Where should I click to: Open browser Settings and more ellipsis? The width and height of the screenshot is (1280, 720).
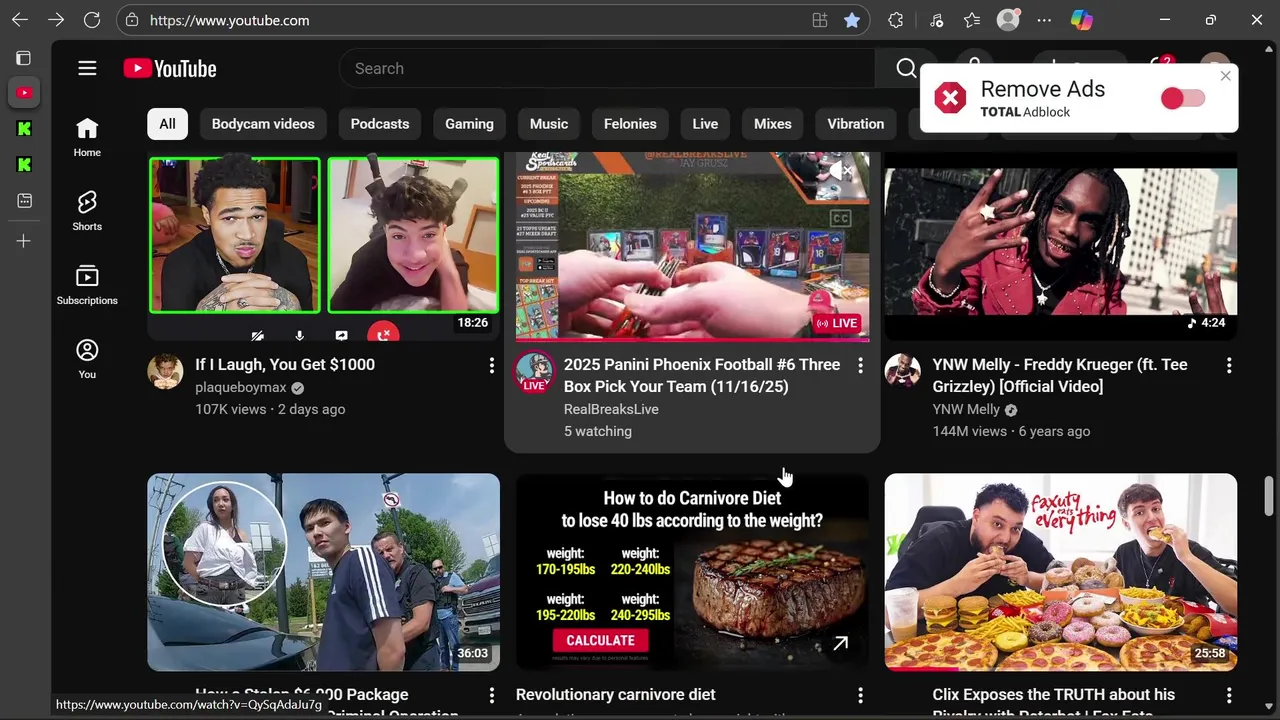[x=1044, y=20]
